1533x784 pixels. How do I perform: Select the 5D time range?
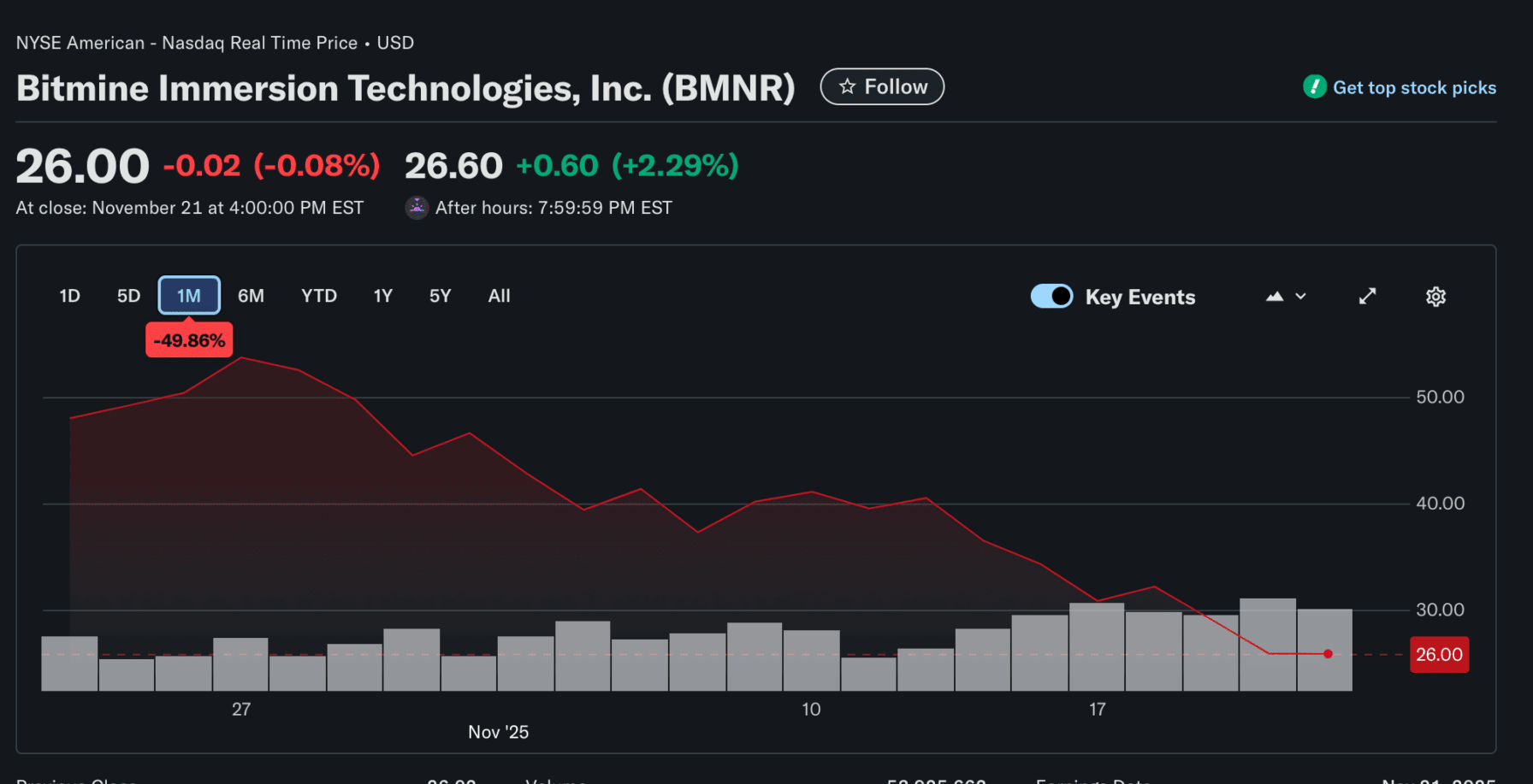click(x=128, y=296)
